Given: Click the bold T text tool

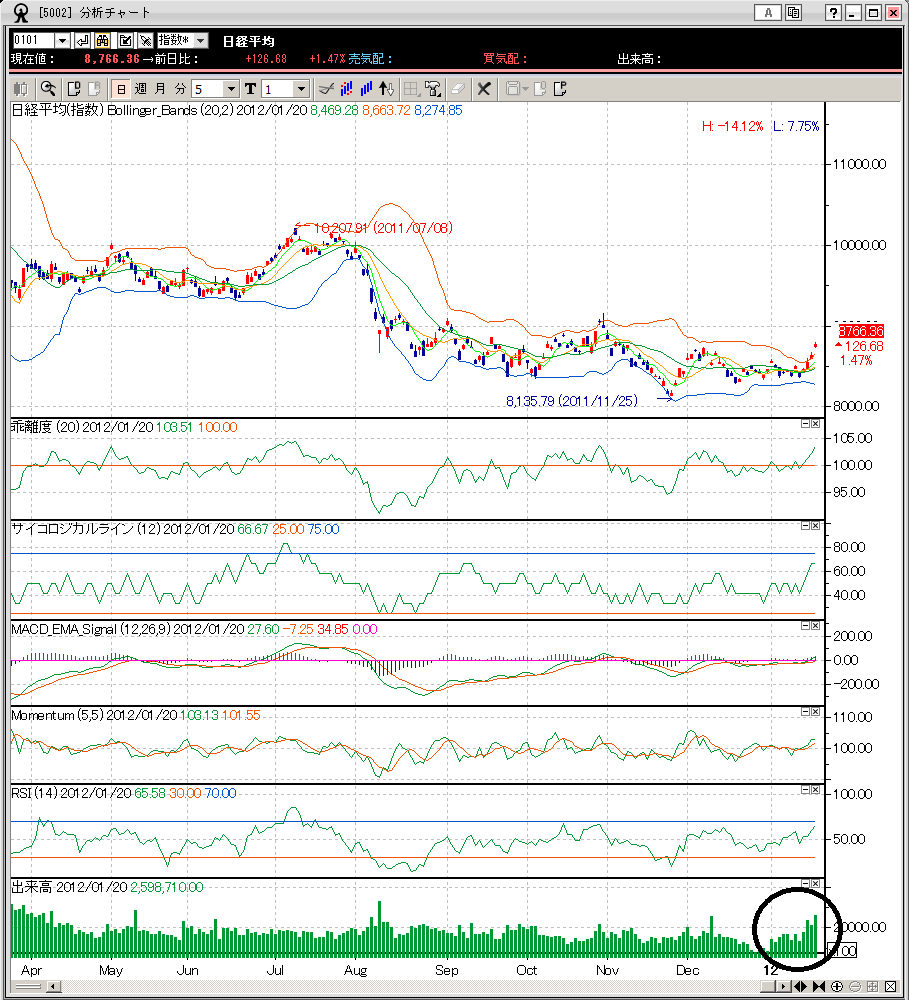Looking at the screenshot, I should tap(250, 89).
